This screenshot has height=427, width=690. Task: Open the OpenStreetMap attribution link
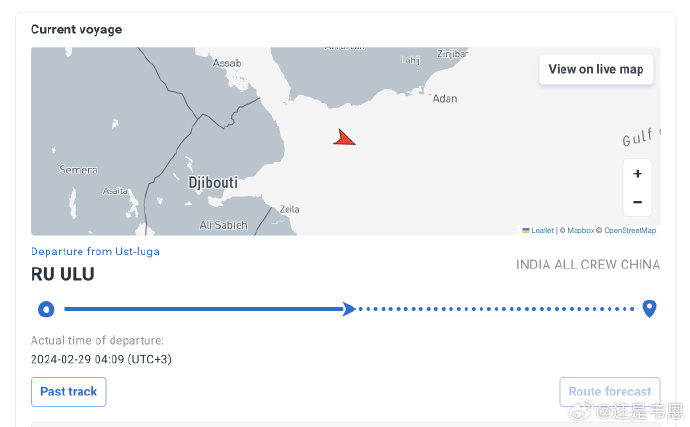[630, 230]
